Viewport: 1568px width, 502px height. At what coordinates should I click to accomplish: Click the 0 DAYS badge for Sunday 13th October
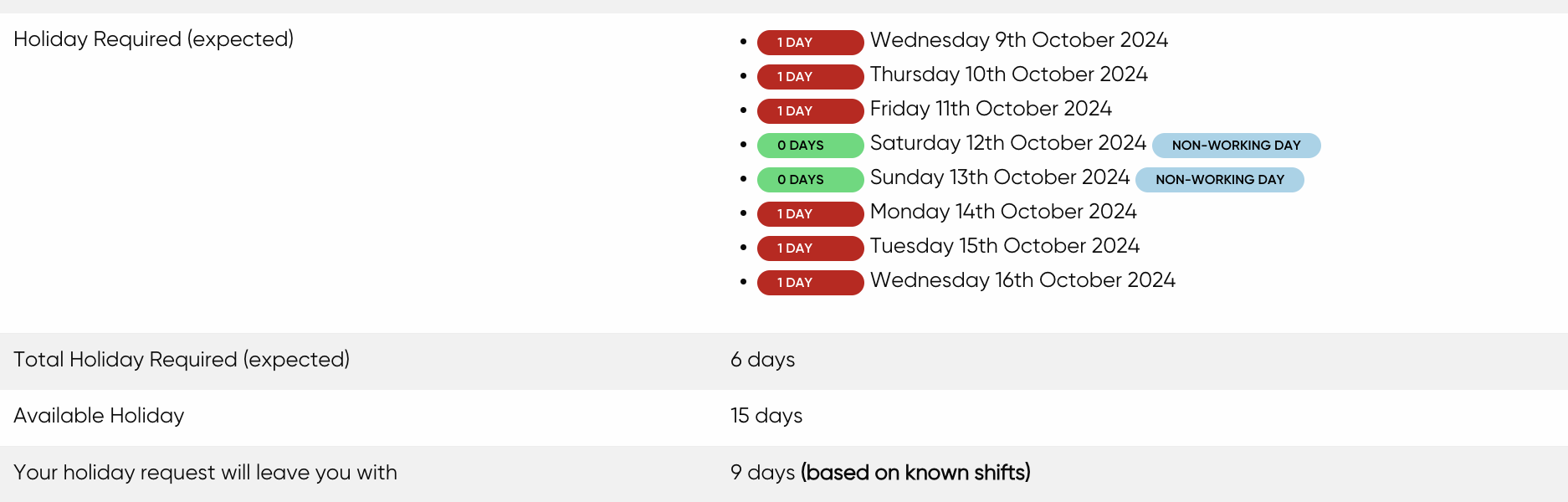pyautogui.click(x=810, y=180)
